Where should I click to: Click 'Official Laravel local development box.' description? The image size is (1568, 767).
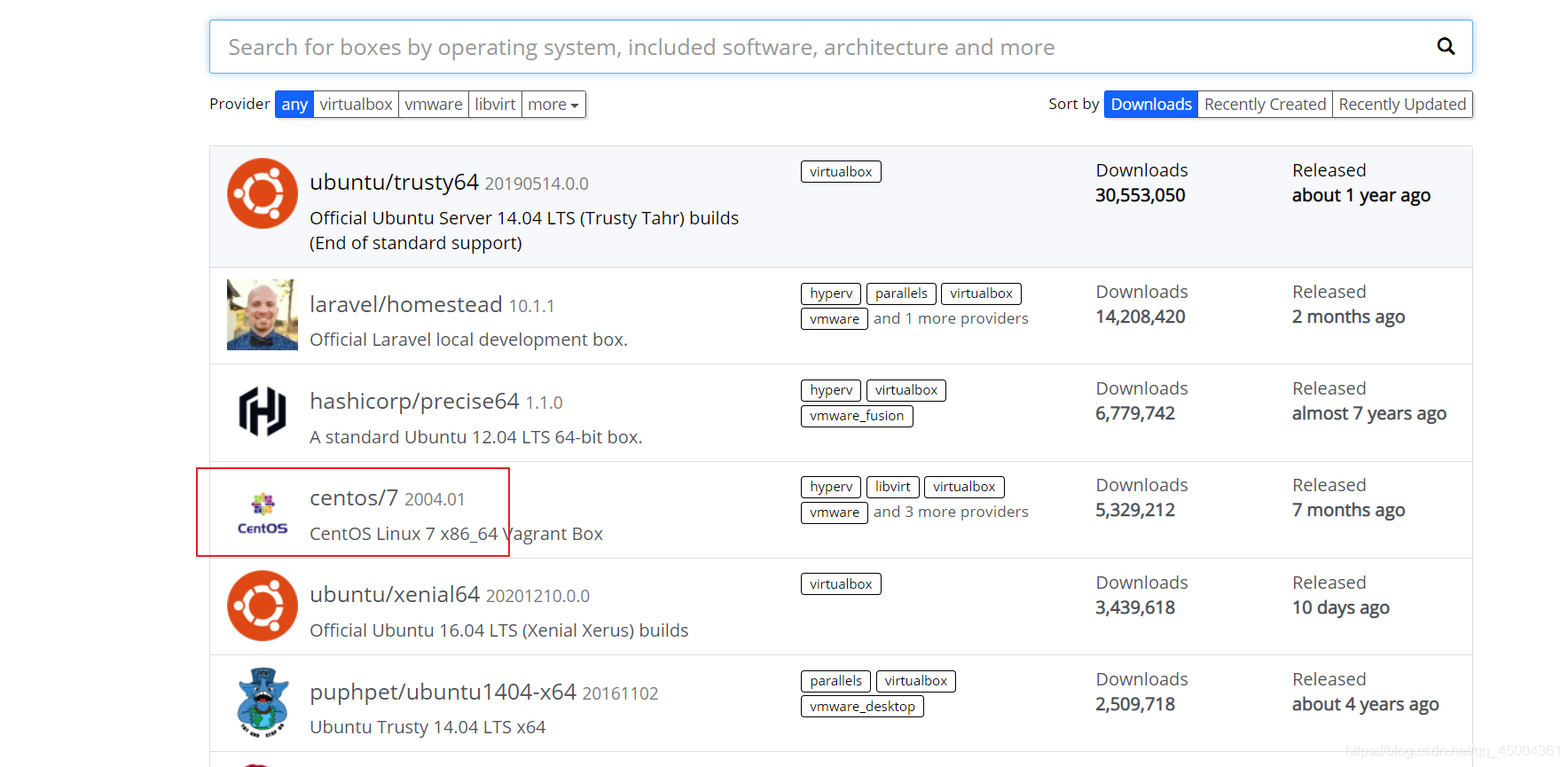(x=468, y=340)
